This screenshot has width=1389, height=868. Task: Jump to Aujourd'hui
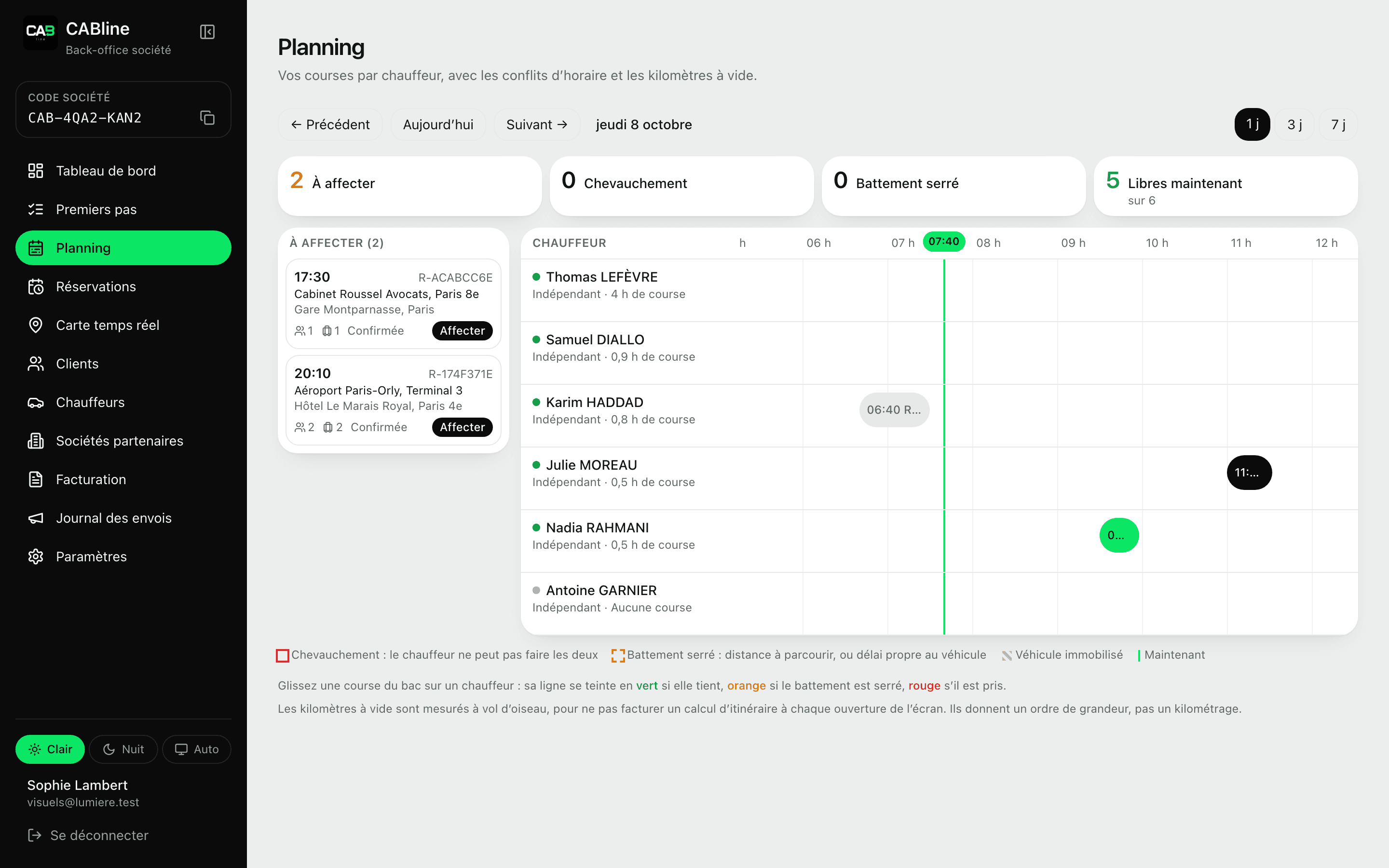click(438, 124)
